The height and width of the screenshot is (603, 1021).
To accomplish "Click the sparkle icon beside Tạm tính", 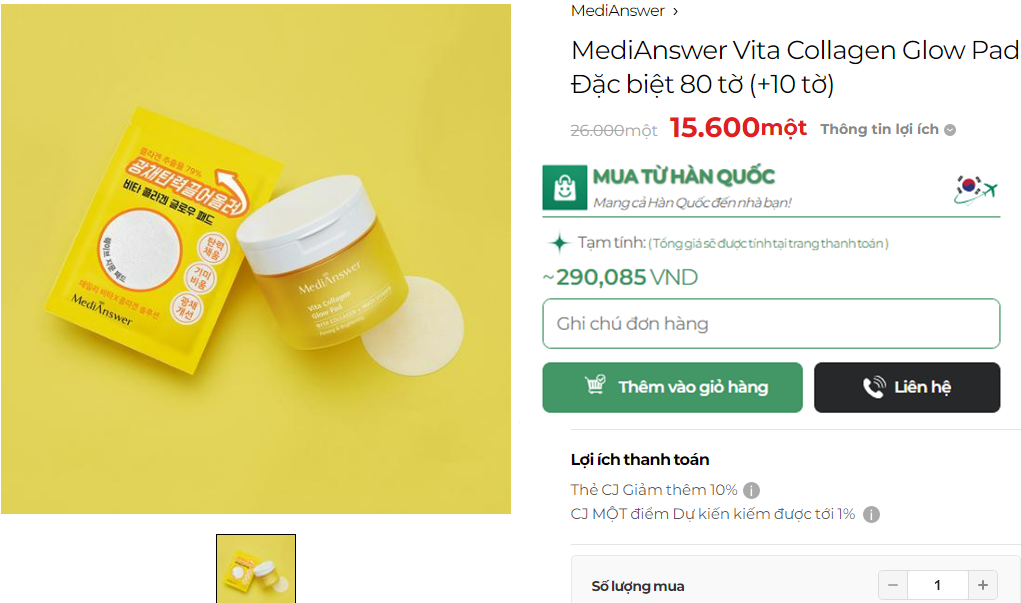I will click(x=559, y=243).
